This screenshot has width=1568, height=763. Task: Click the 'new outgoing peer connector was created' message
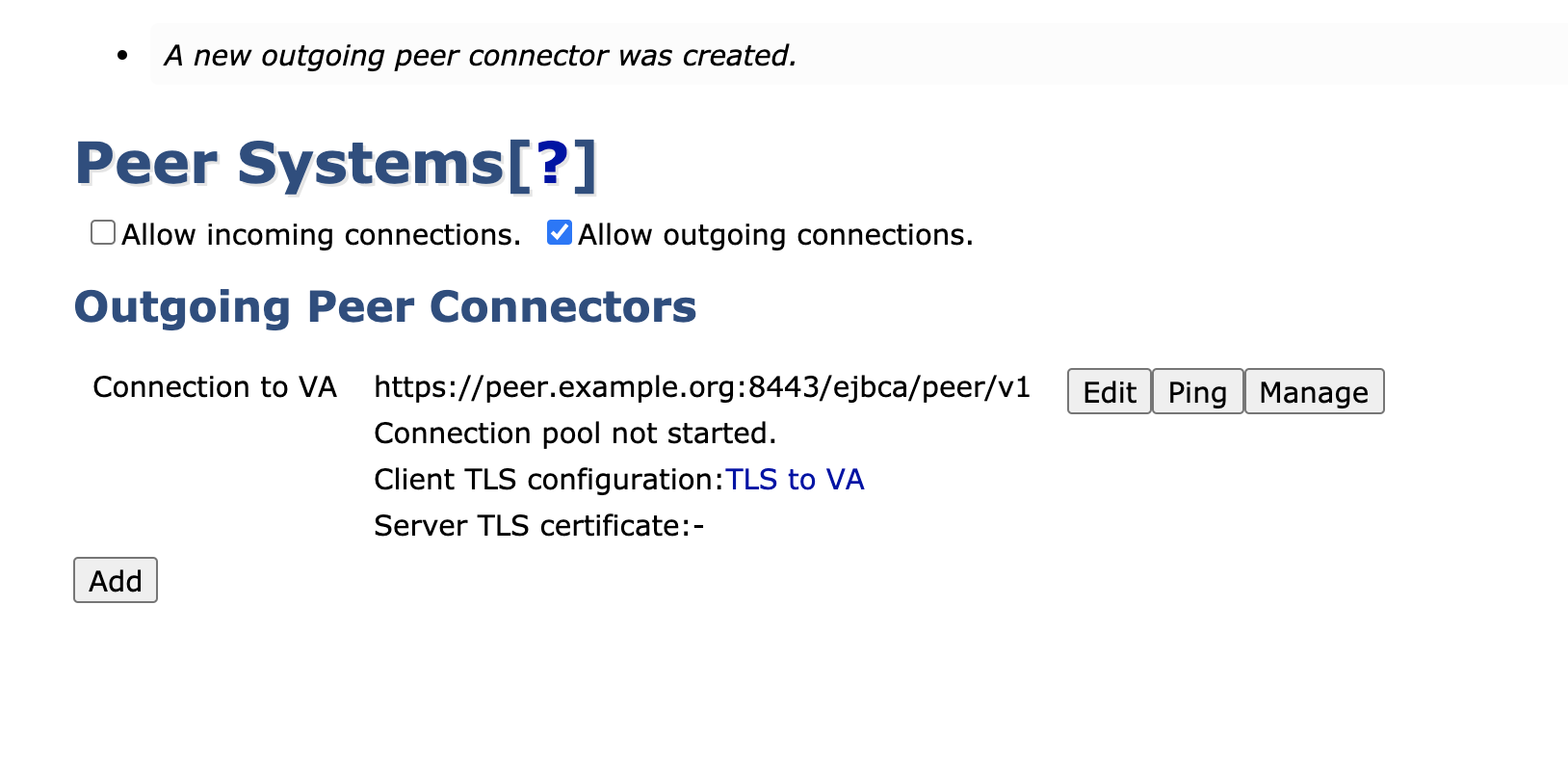(x=481, y=56)
